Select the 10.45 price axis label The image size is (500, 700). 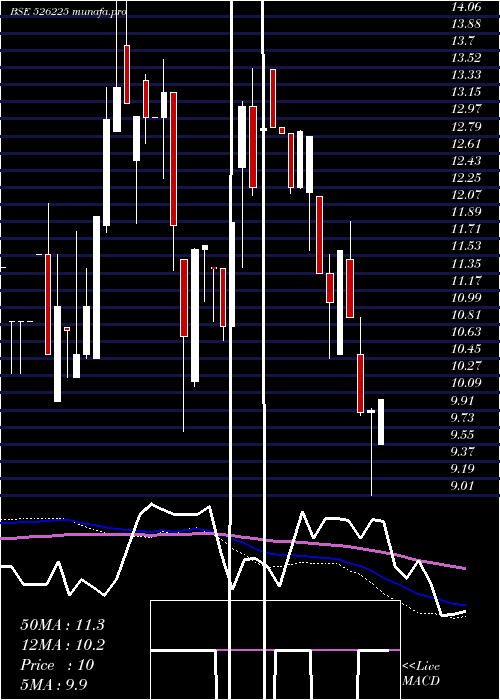click(466, 349)
